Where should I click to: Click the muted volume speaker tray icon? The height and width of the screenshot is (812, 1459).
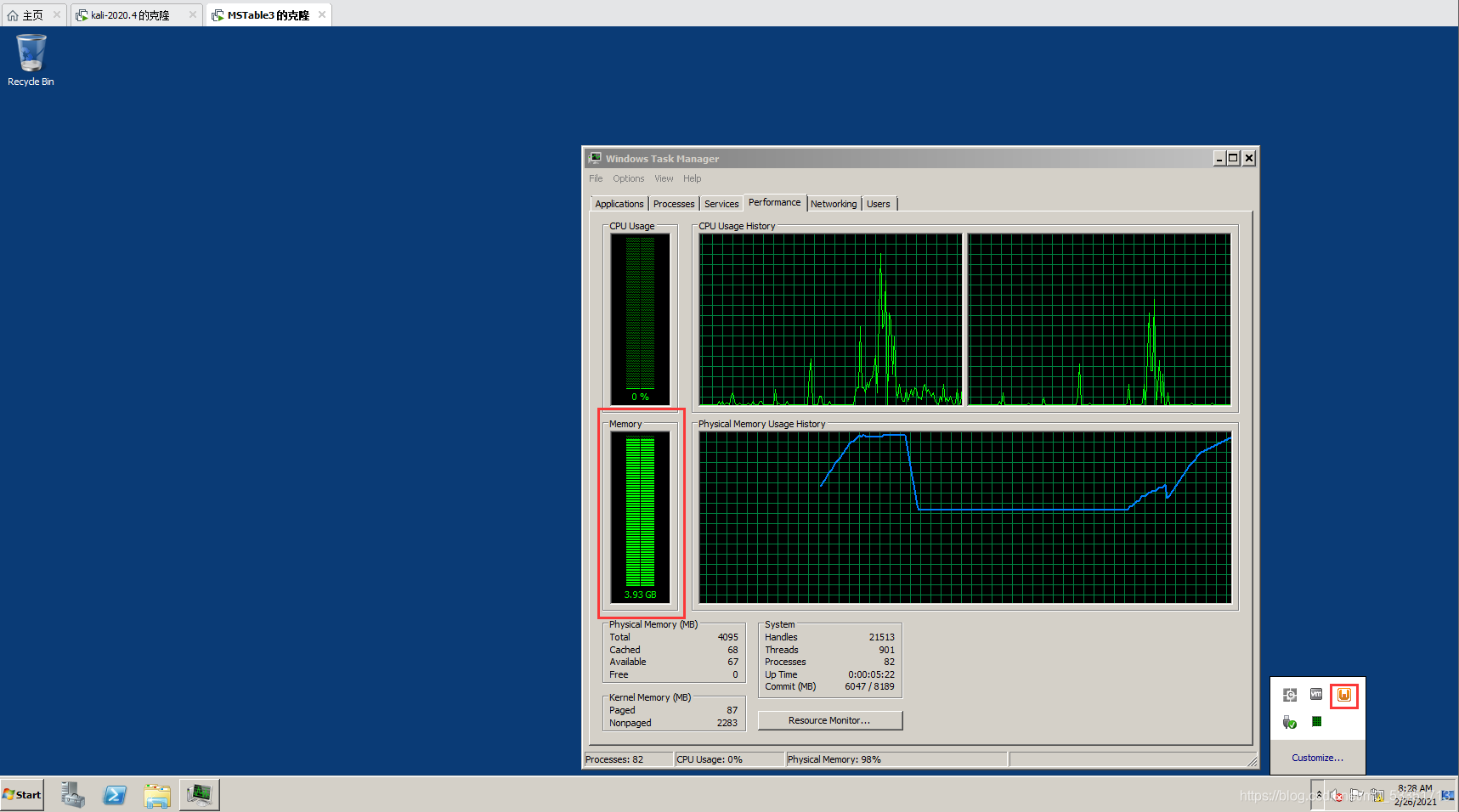click(1336, 795)
